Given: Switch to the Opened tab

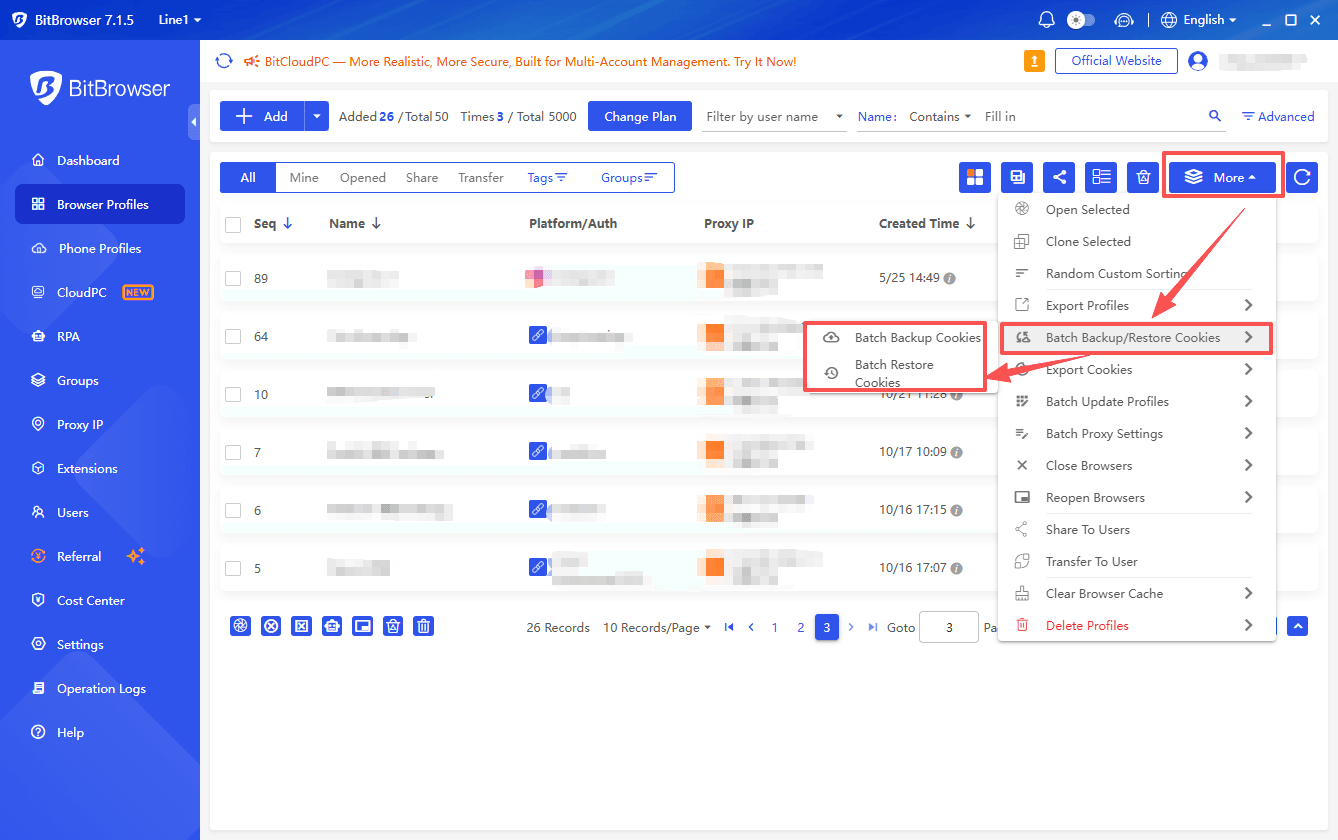Looking at the screenshot, I should point(363,177).
